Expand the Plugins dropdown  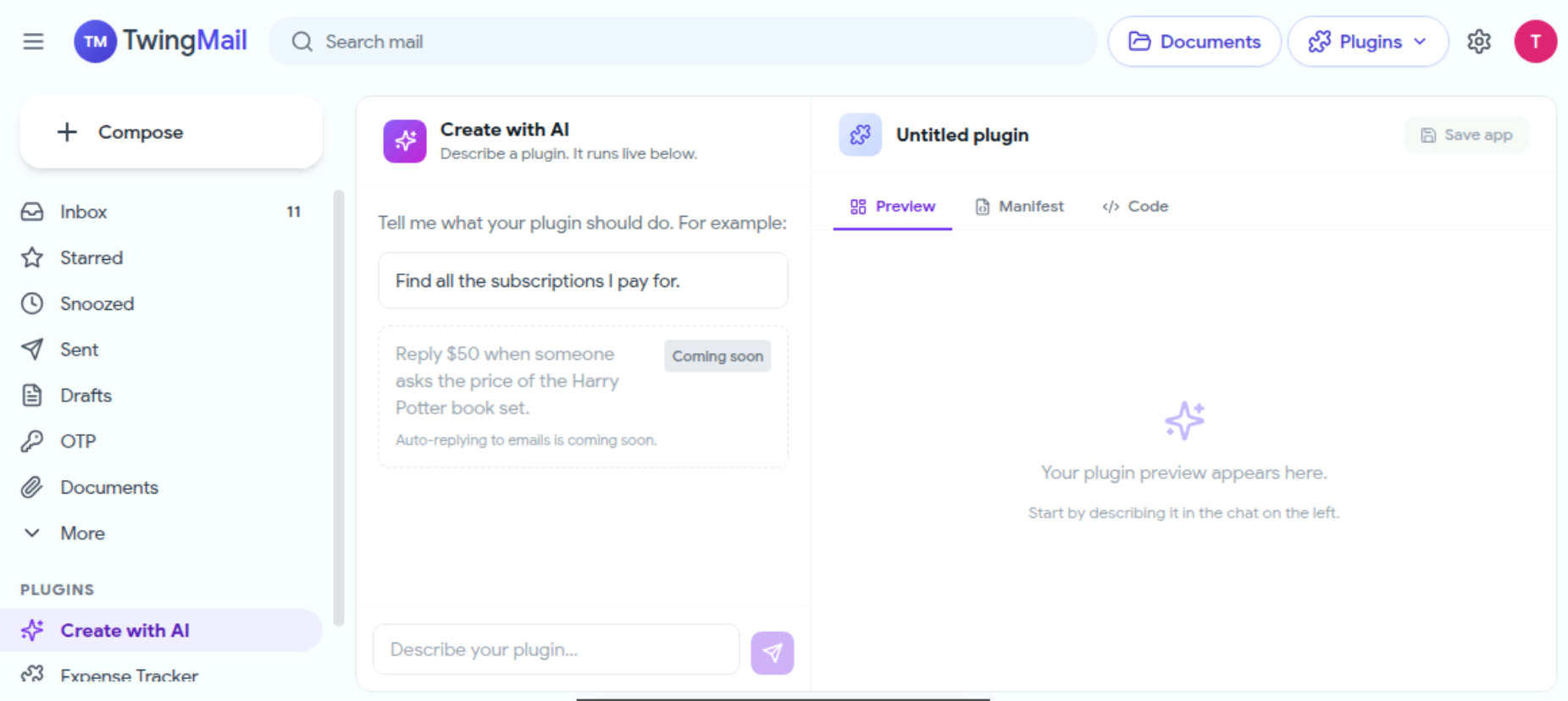point(1368,41)
